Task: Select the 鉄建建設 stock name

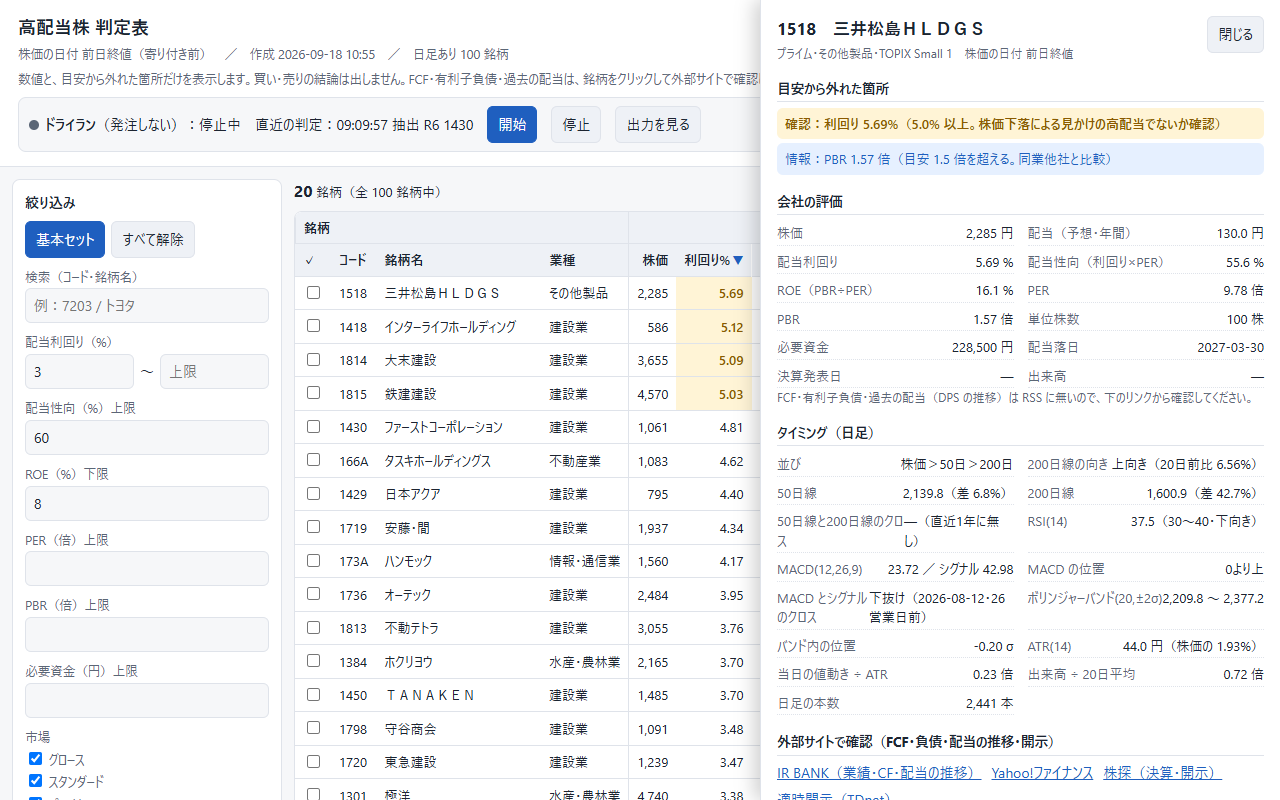Action: click(410, 394)
